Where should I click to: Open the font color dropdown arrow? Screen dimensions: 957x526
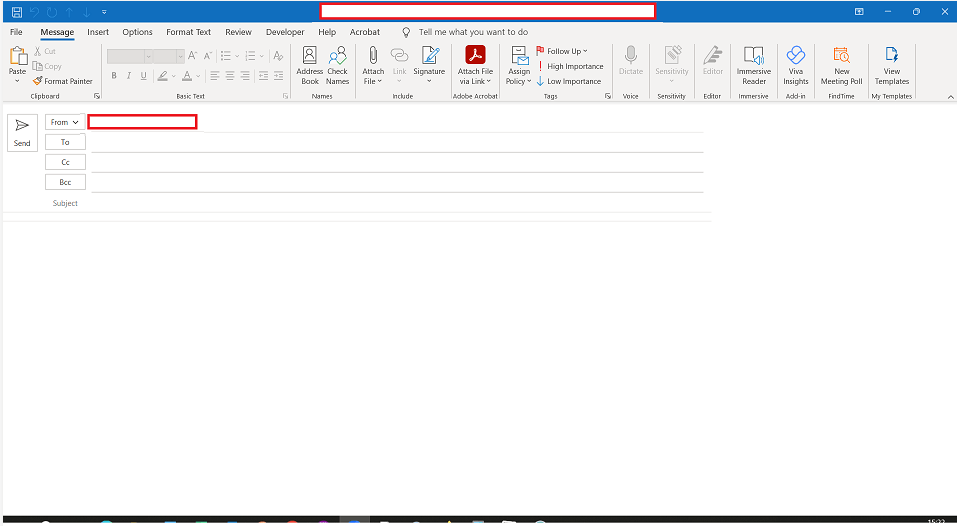tap(198, 76)
